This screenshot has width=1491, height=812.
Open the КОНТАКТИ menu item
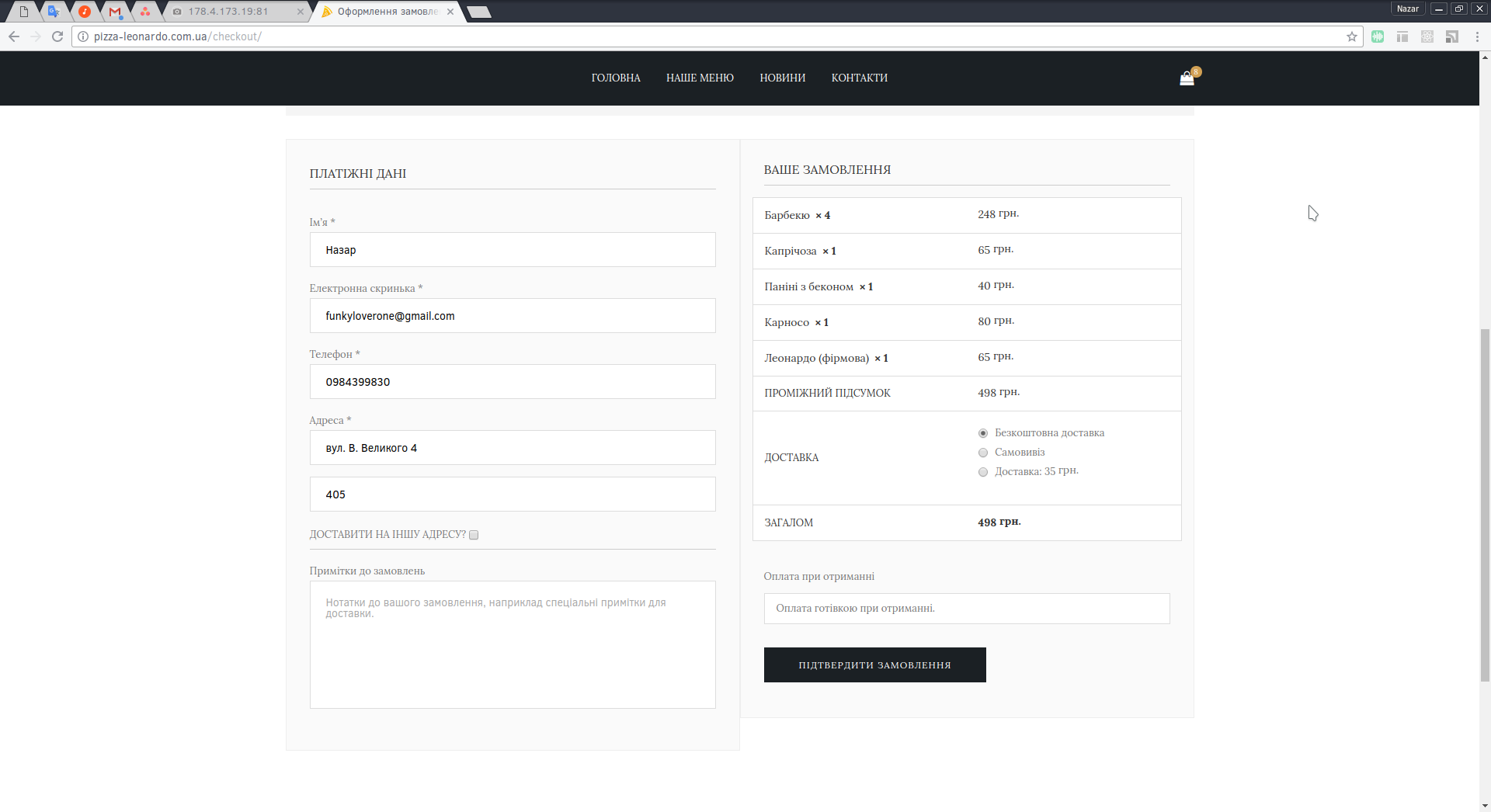pos(860,78)
